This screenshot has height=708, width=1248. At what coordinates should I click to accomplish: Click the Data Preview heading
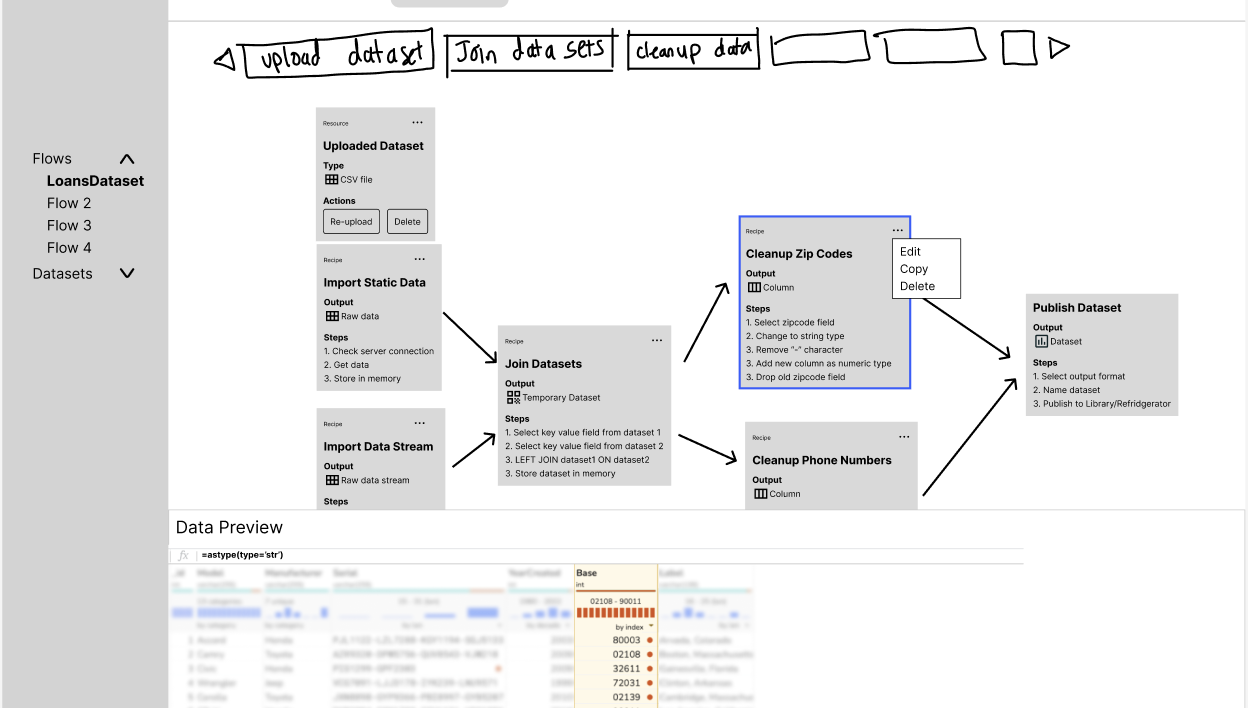point(229,527)
